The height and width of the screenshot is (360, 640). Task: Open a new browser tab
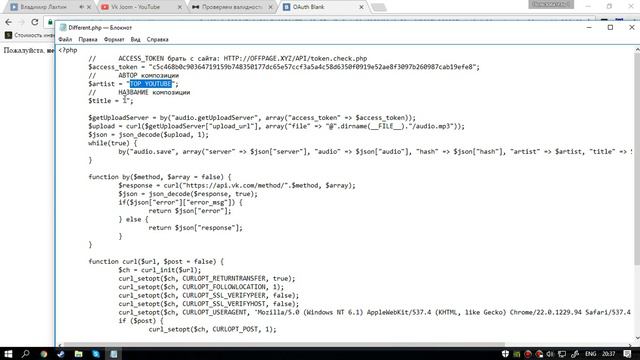point(379,7)
